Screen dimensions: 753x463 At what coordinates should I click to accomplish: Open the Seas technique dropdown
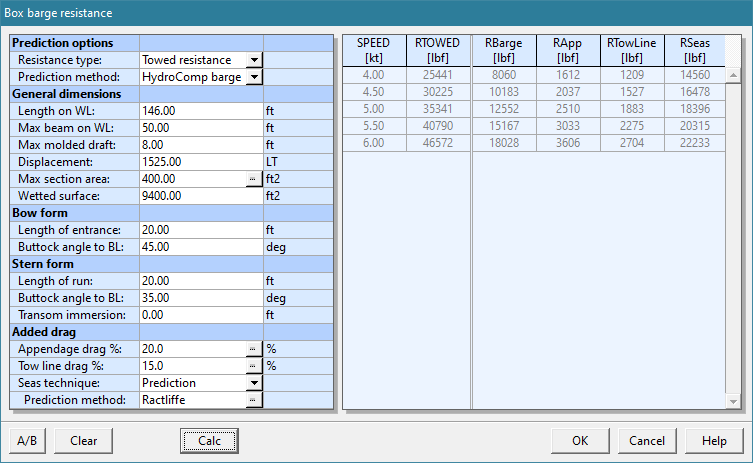tap(254, 383)
